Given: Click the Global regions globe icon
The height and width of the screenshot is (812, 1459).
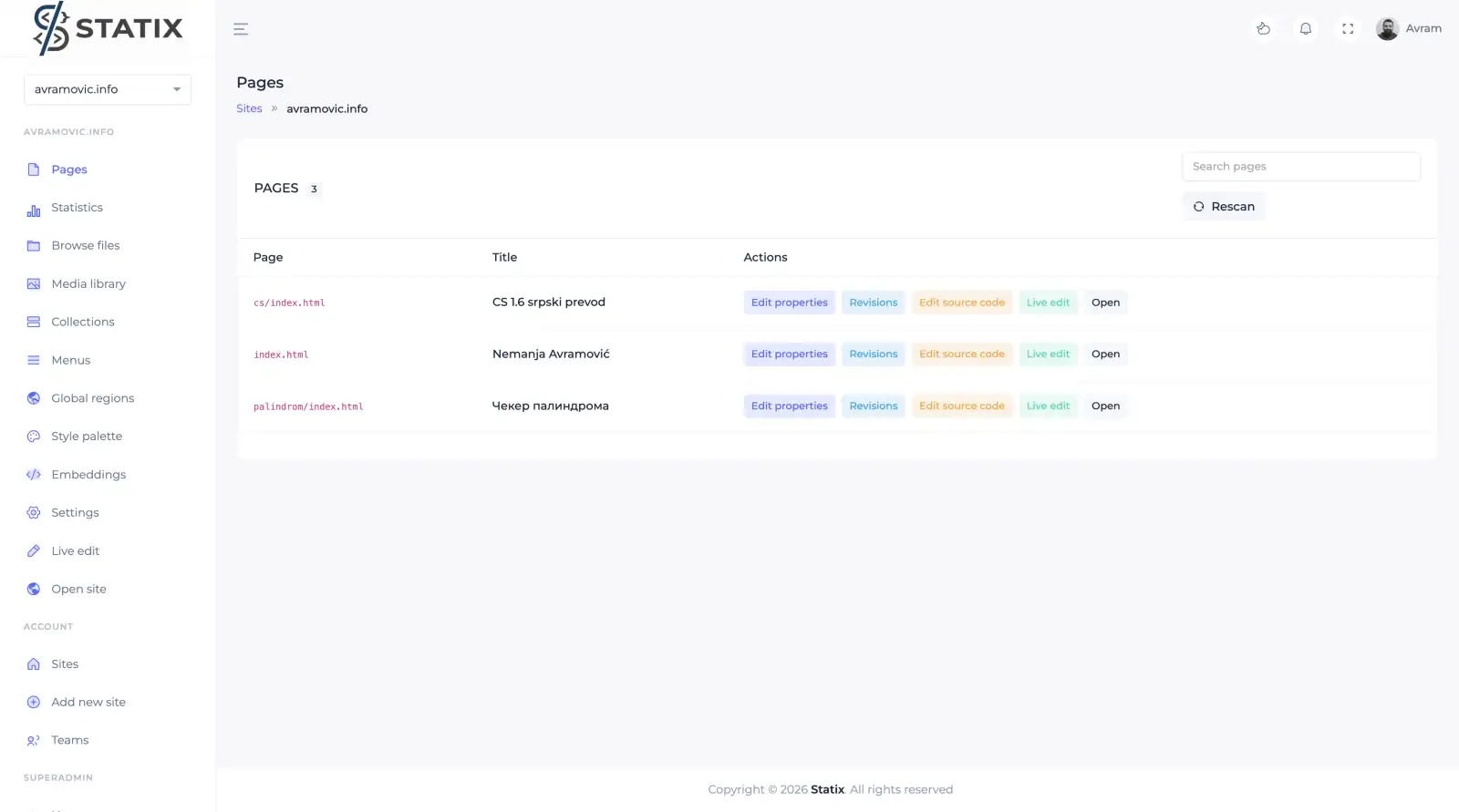Looking at the screenshot, I should point(34,398).
